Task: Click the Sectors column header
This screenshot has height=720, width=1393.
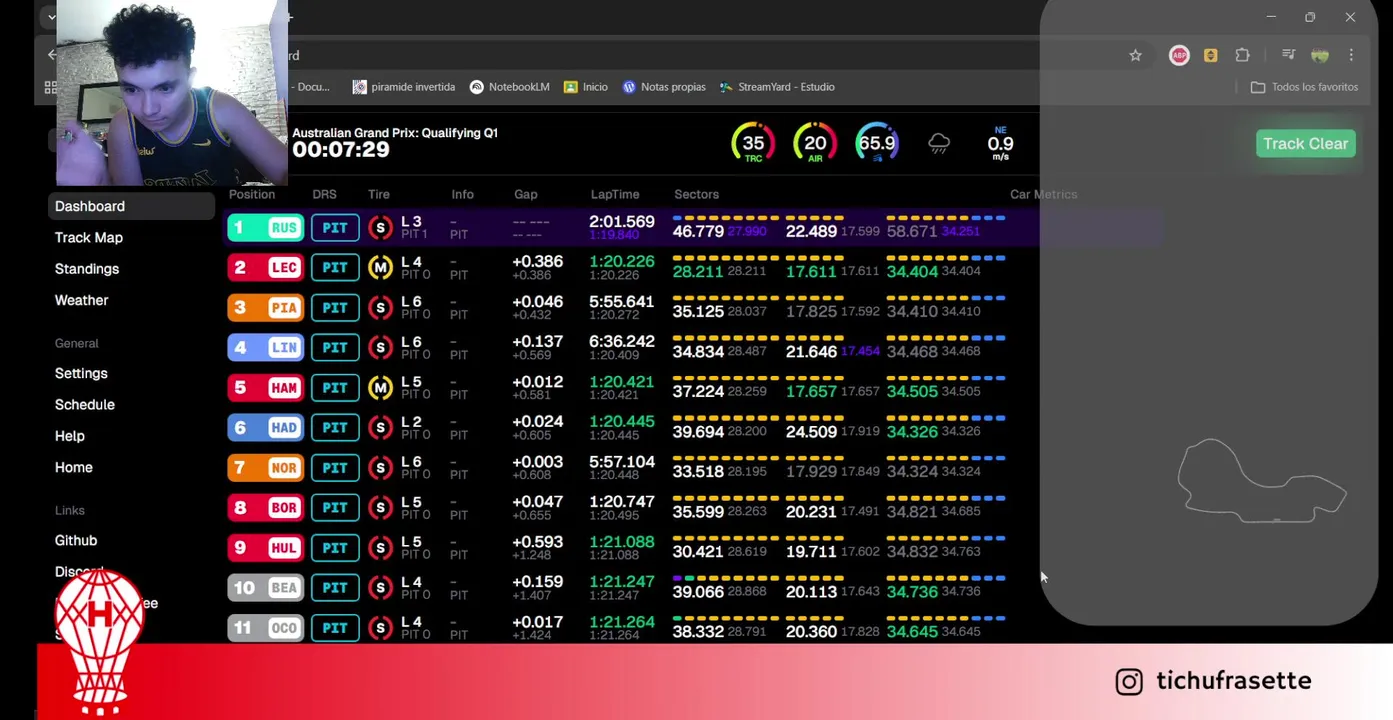Action: click(x=696, y=195)
